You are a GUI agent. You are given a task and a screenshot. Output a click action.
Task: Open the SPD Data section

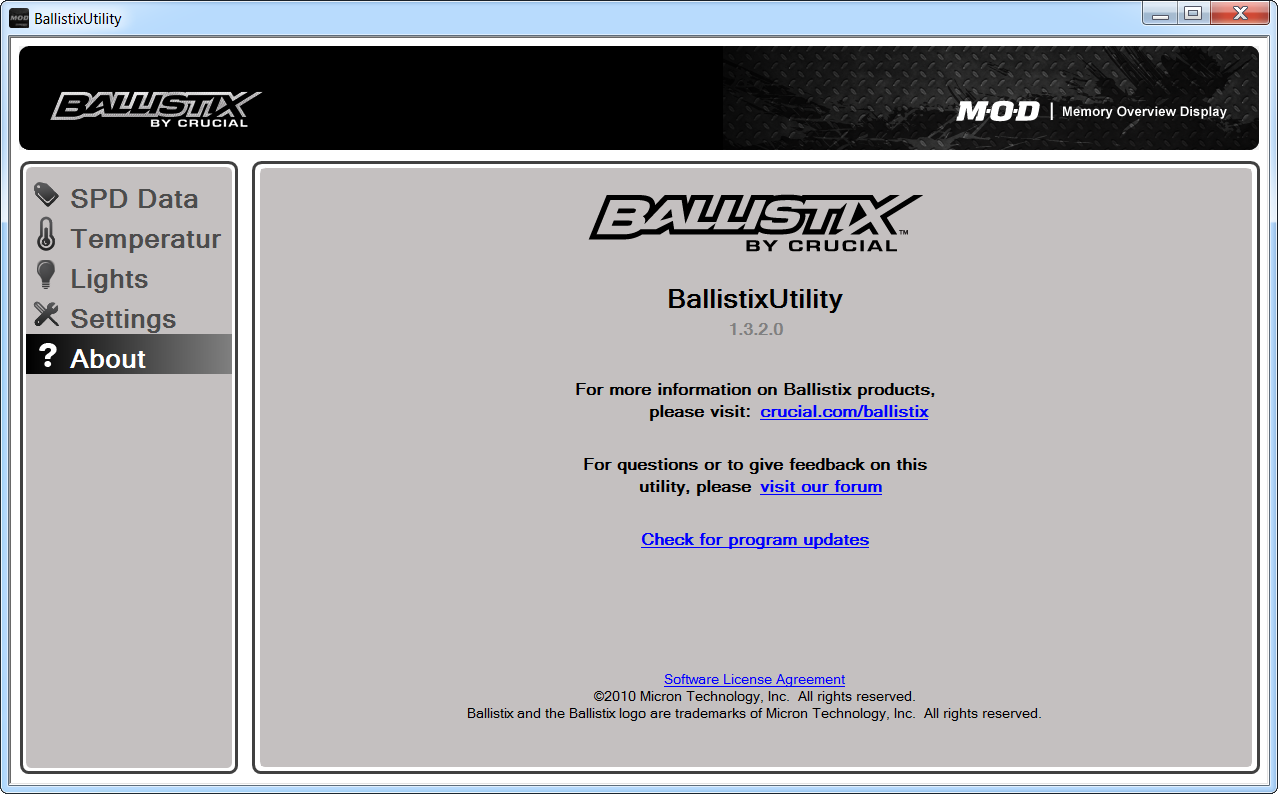(134, 199)
